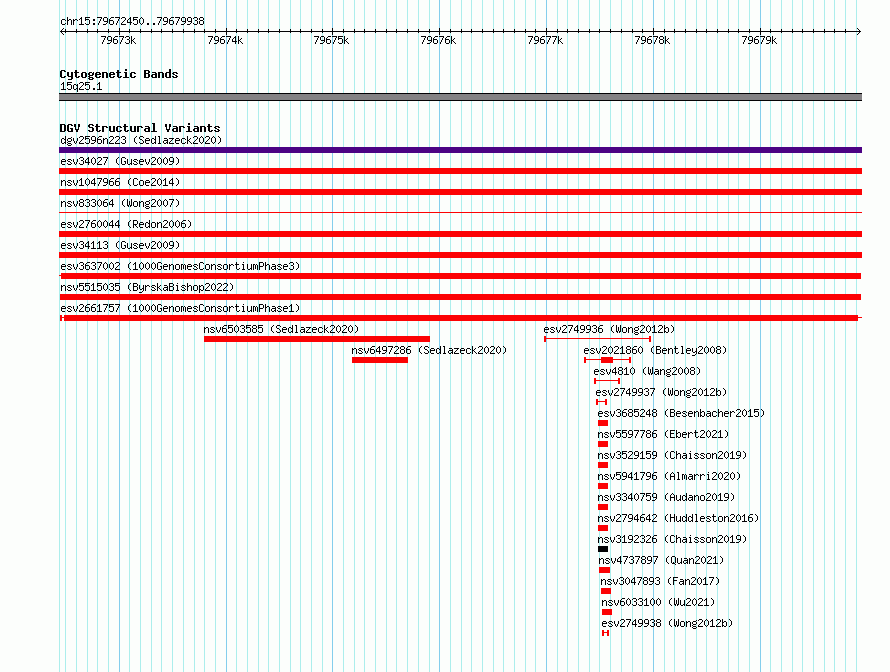Click the 79676k ruler tick mark
The width and height of the screenshot is (890, 672).
(x=439, y=31)
